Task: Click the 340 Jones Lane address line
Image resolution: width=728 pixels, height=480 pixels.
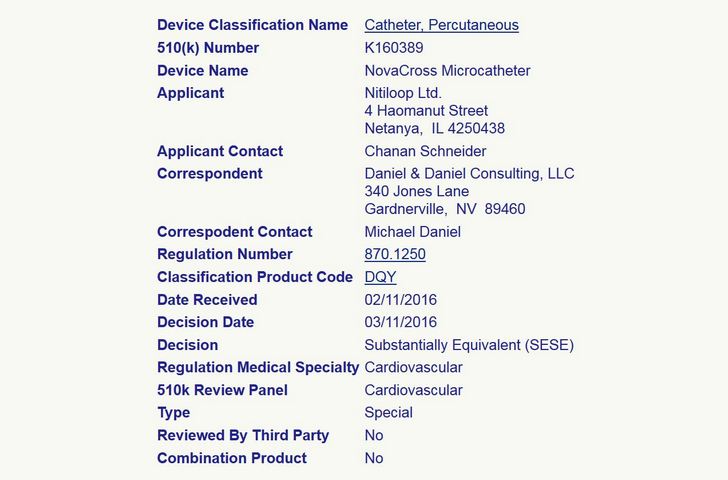Action: pos(416,191)
